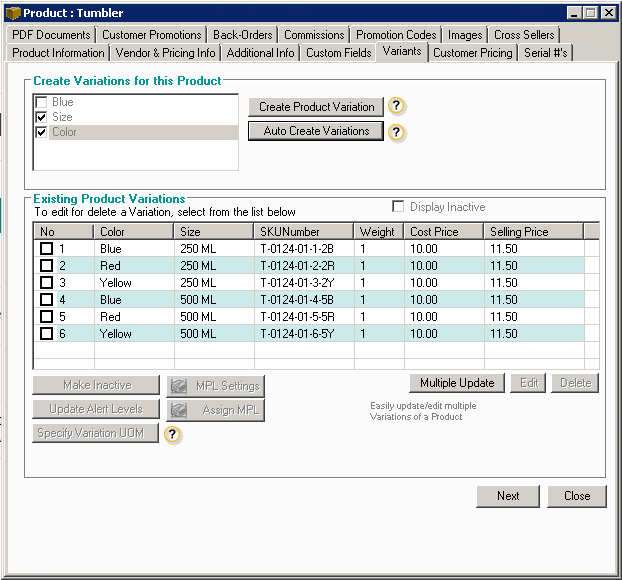The height and width of the screenshot is (580, 622).
Task: Click the Next button
Action: (508, 496)
